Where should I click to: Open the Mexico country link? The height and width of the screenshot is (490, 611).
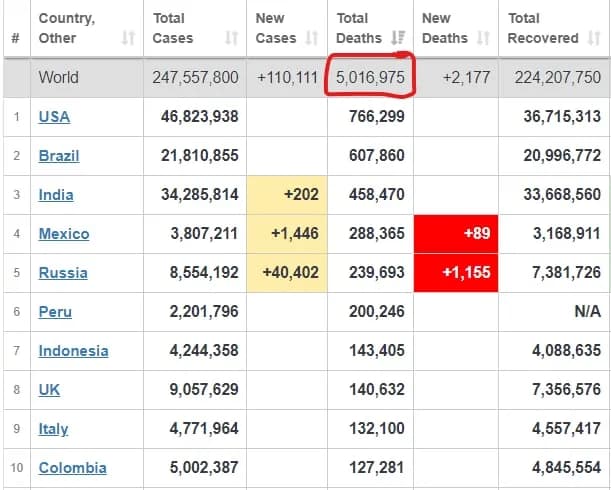(64, 234)
